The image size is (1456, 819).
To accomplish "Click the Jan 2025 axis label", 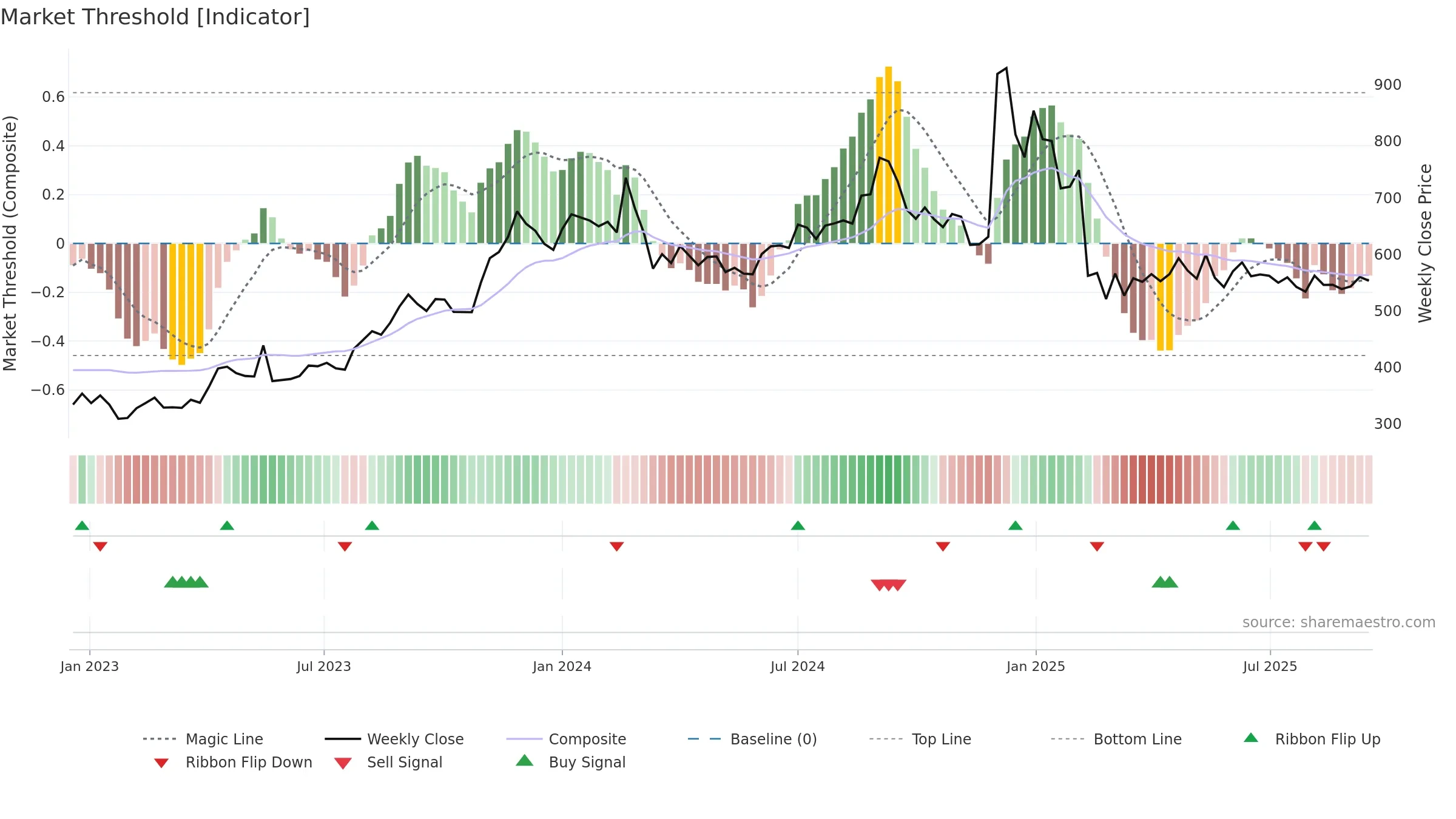I will pyautogui.click(x=1036, y=667).
